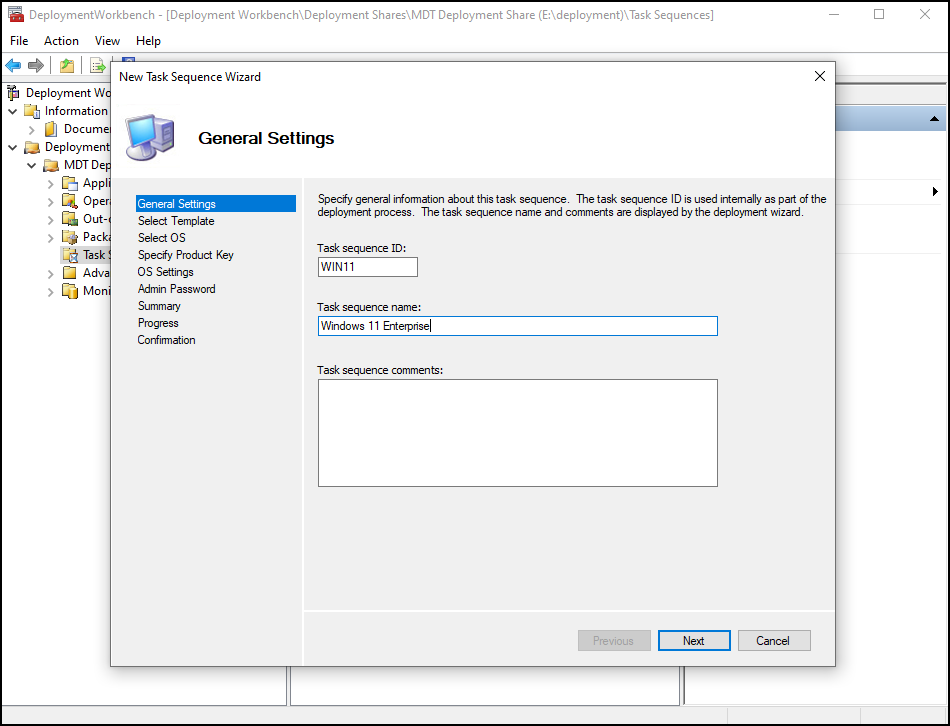This screenshot has width=950, height=726.
Task: Click the Task sequence comments text box
Action: (x=517, y=432)
